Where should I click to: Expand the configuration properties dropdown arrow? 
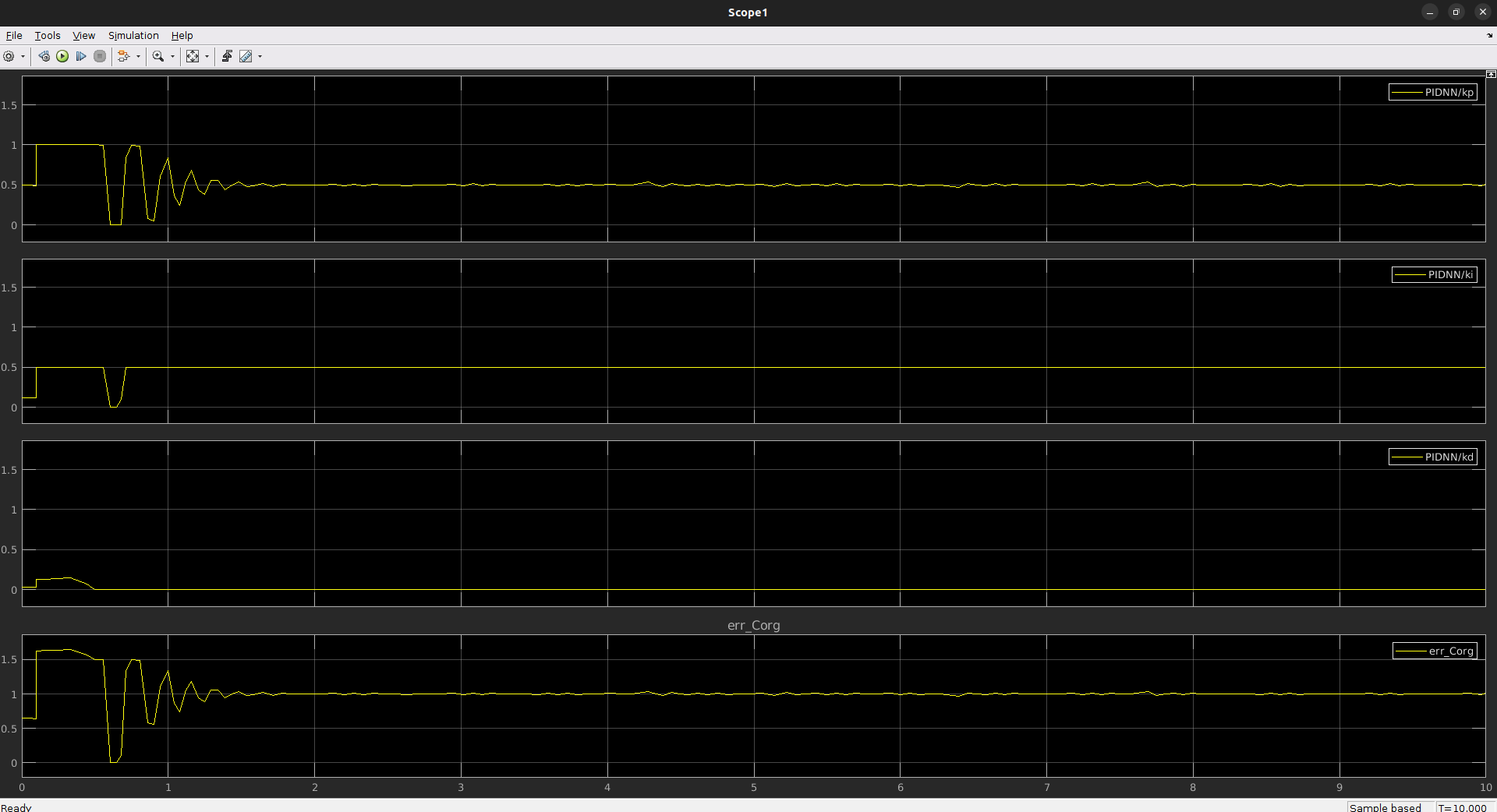(23, 56)
